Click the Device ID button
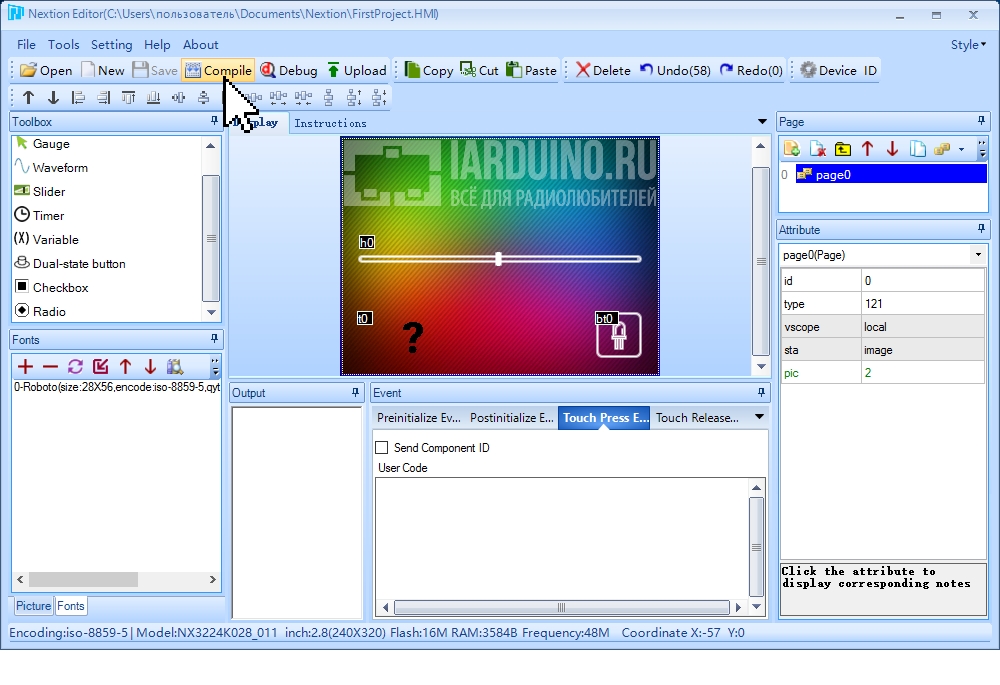This screenshot has height=685, width=1000. pyautogui.click(x=839, y=70)
